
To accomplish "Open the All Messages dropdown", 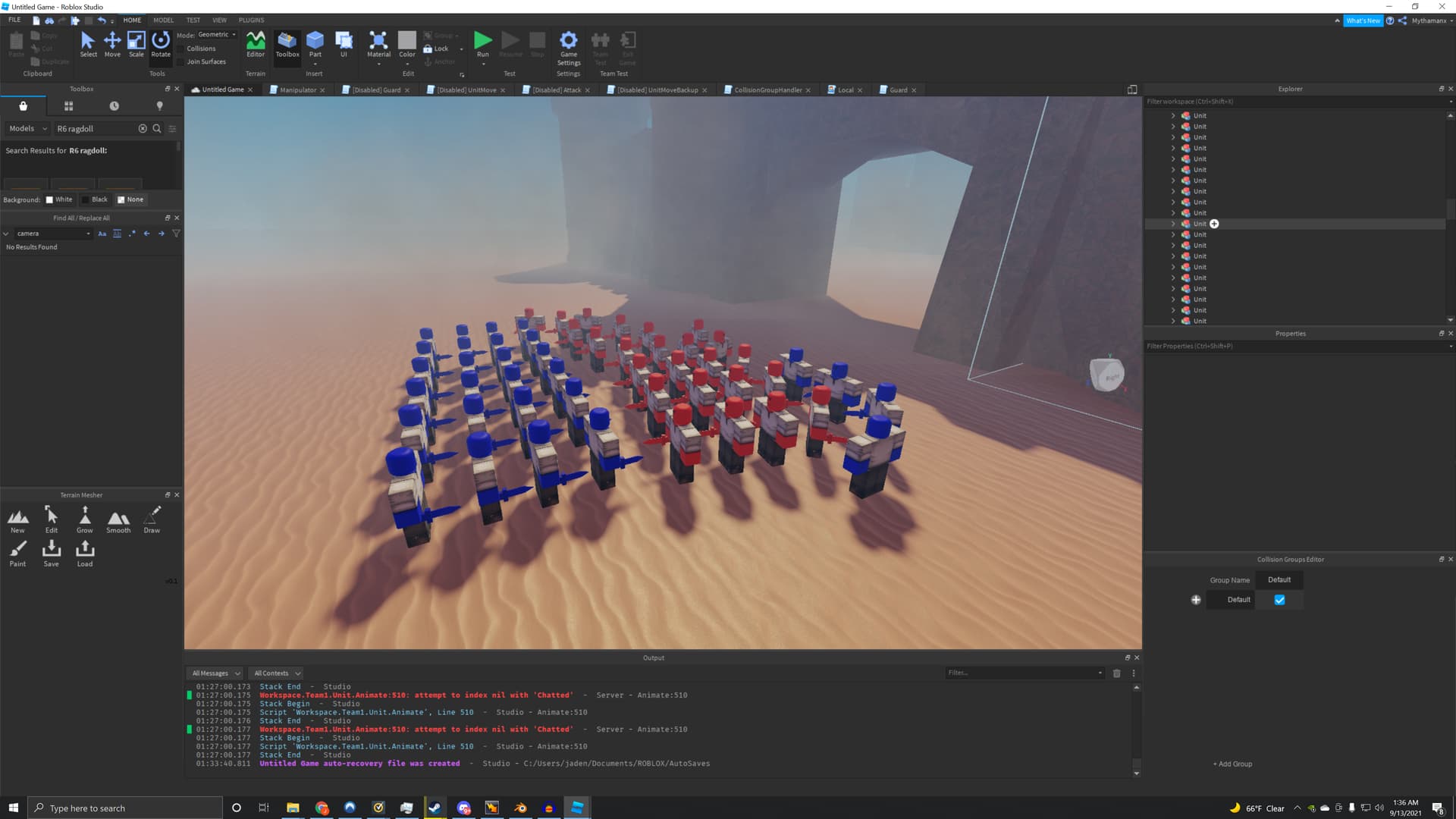I will [x=215, y=673].
